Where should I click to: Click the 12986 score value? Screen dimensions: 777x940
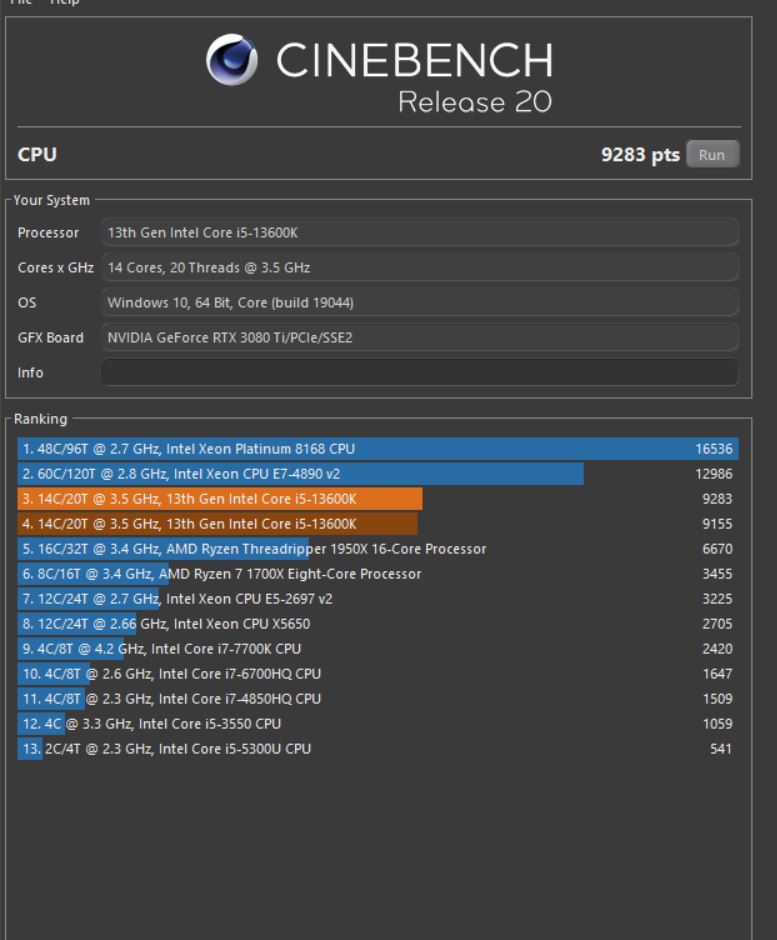tap(713, 474)
